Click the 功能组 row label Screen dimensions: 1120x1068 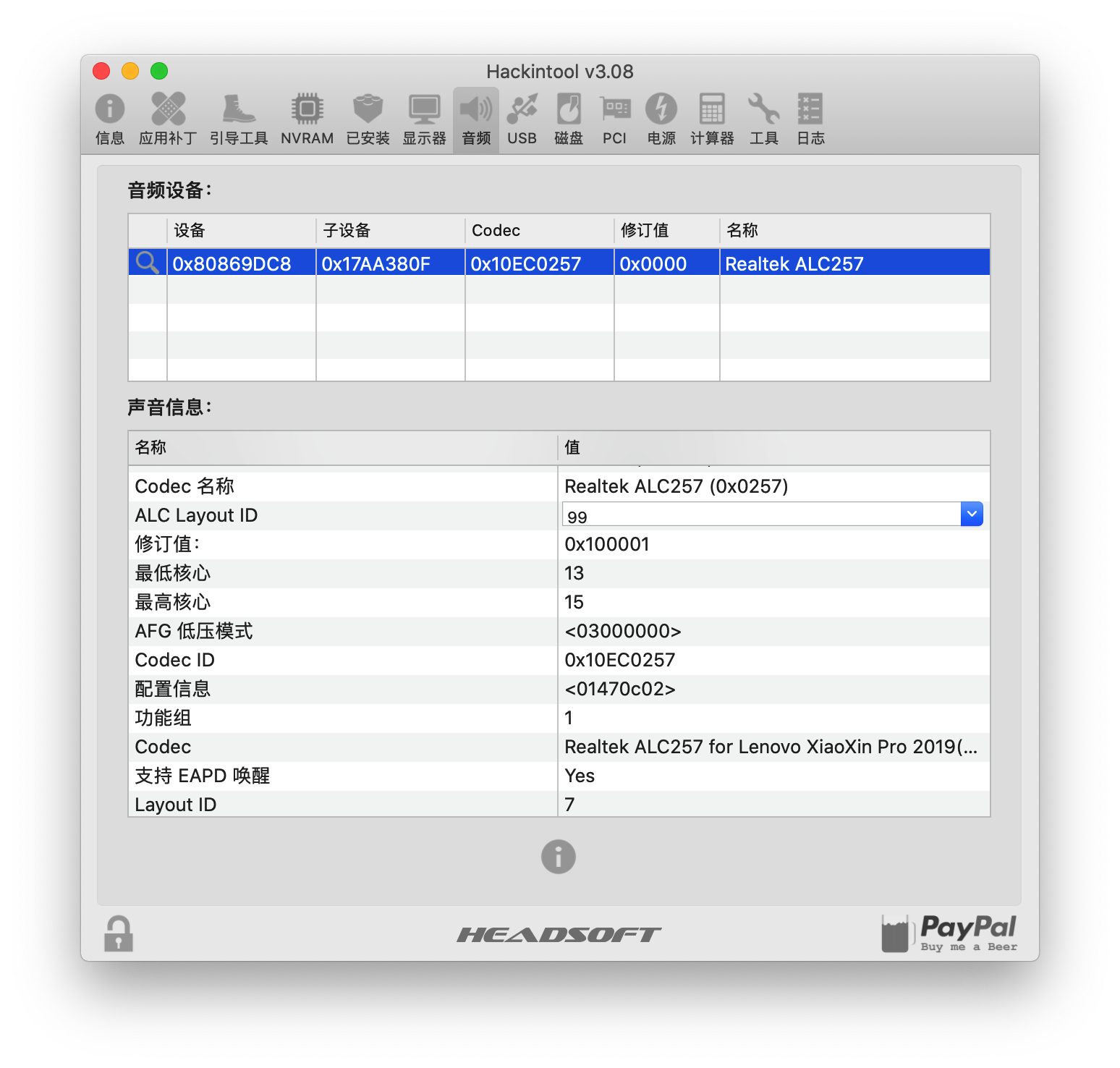pos(163,718)
